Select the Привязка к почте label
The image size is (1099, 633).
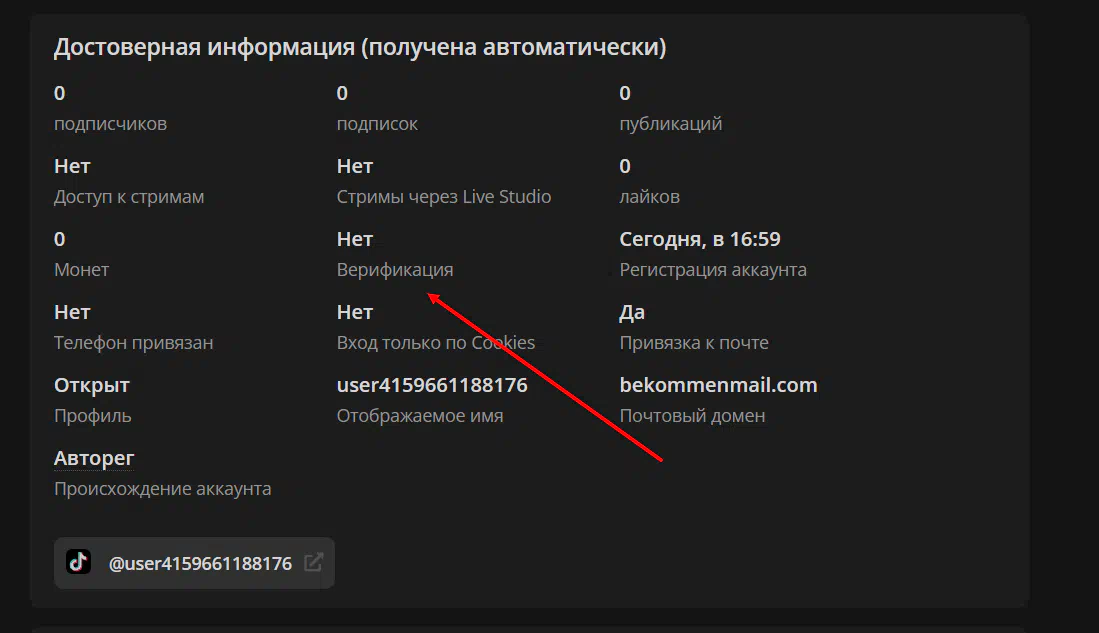[694, 343]
